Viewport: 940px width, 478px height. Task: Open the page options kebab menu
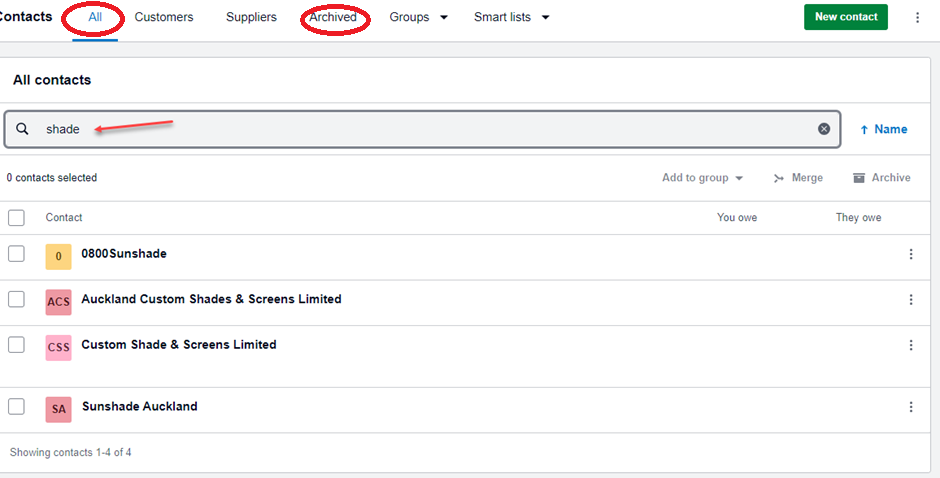tap(918, 17)
